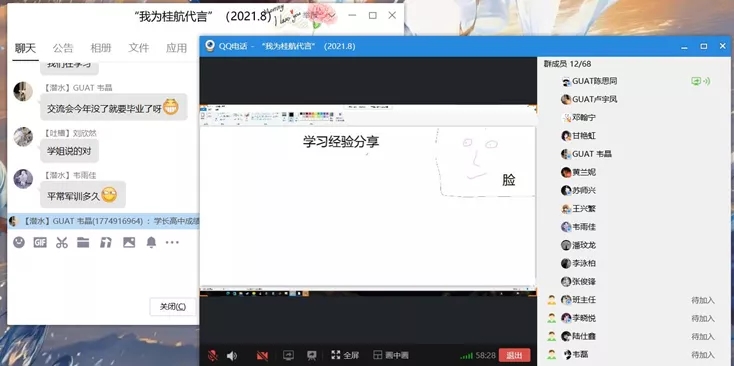Turn on the camera in the call
This screenshot has width=734, height=366.
pos(262,355)
